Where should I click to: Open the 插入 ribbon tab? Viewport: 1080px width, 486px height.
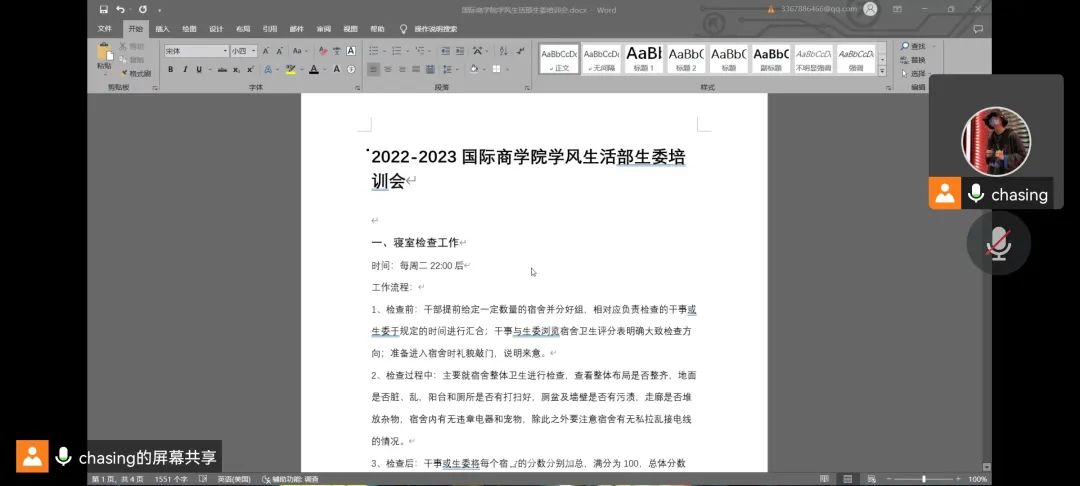(162, 29)
